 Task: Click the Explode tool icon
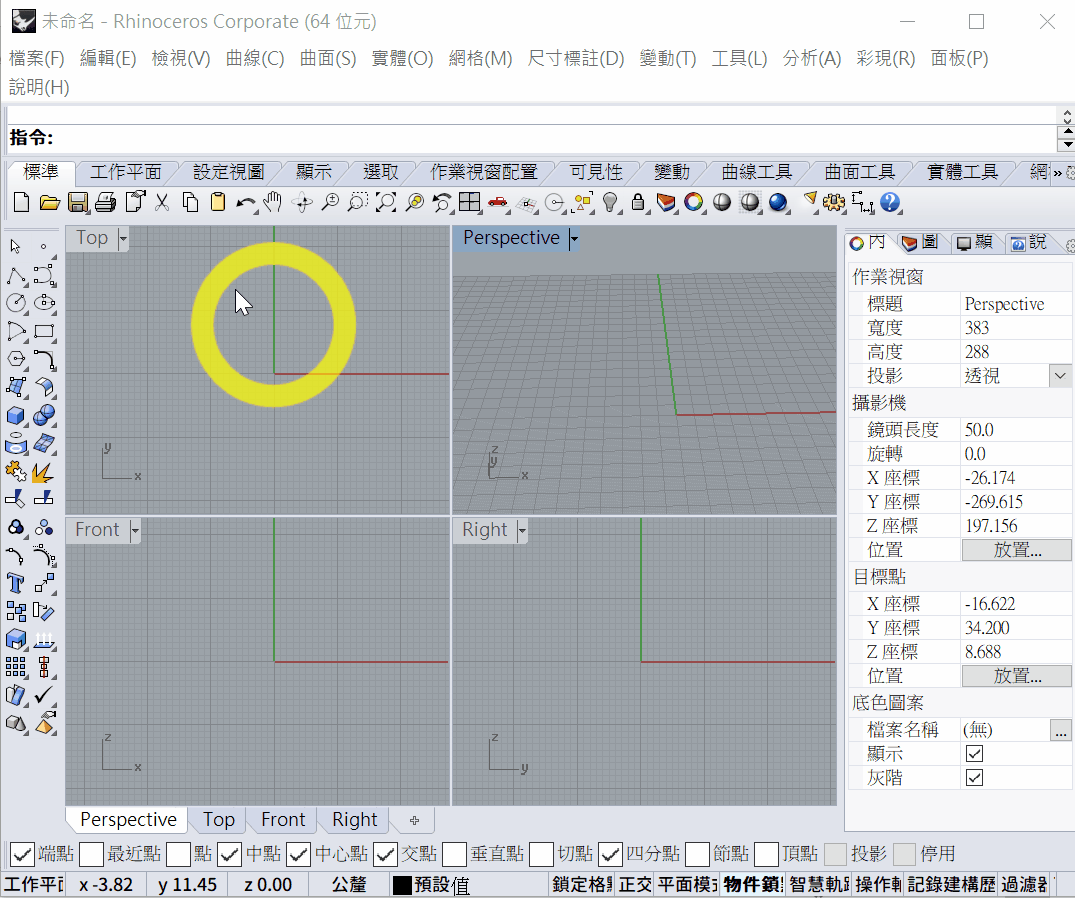click(43, 471)
